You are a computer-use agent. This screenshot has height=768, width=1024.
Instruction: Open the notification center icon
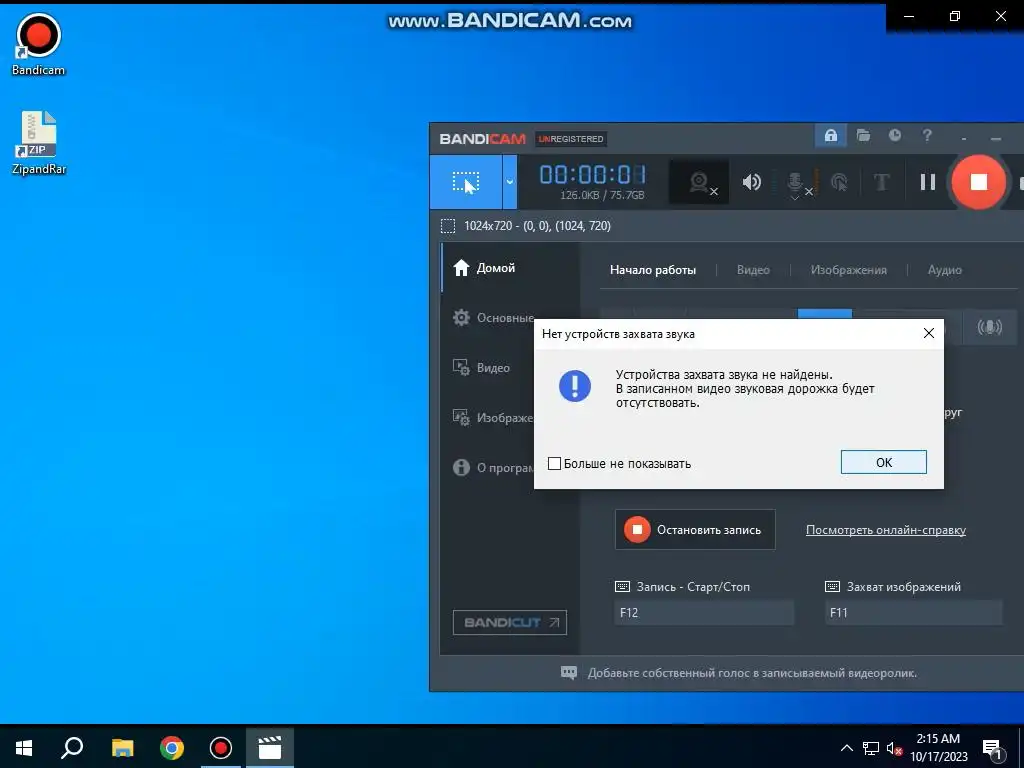[993, 748]
